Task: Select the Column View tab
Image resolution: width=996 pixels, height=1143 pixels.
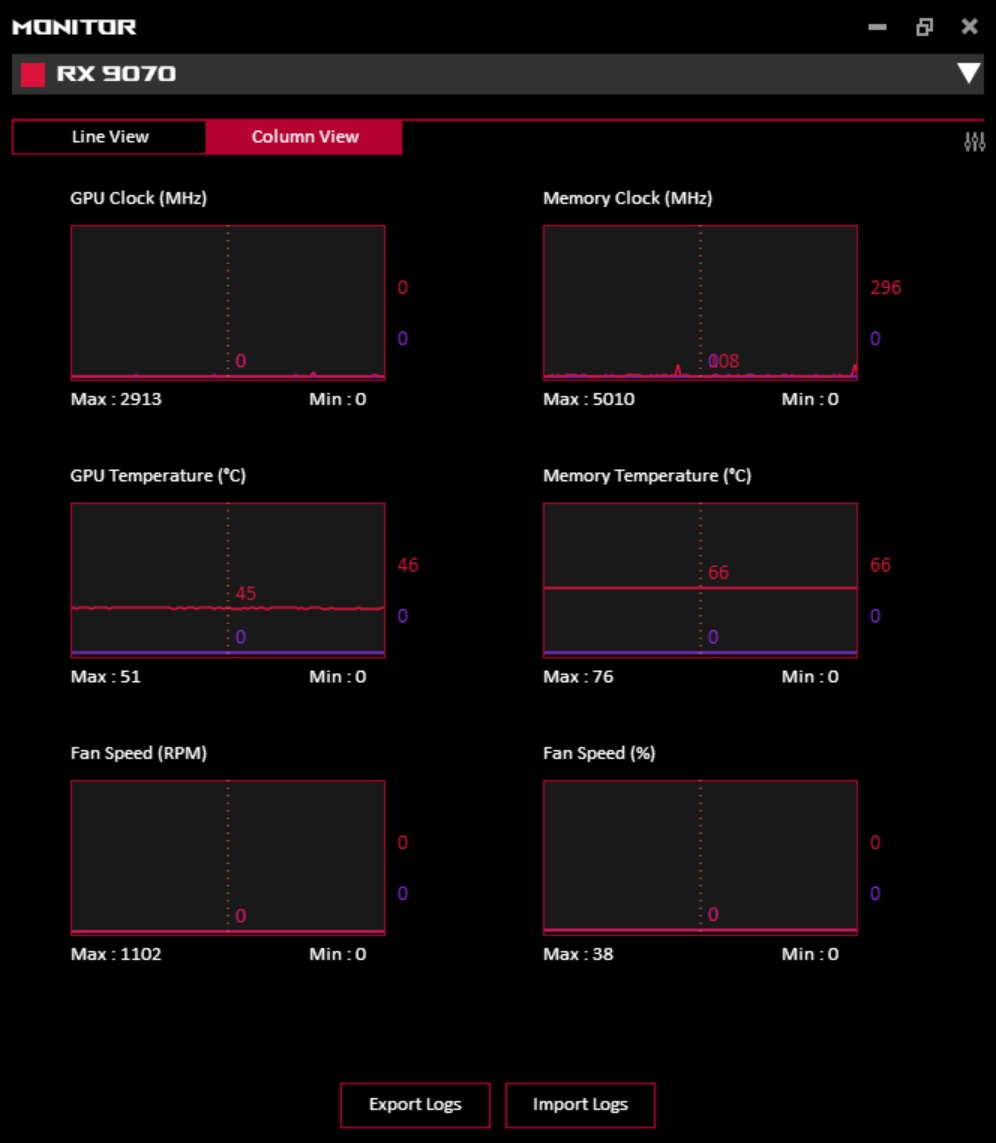Action: (x=305, y=137)
